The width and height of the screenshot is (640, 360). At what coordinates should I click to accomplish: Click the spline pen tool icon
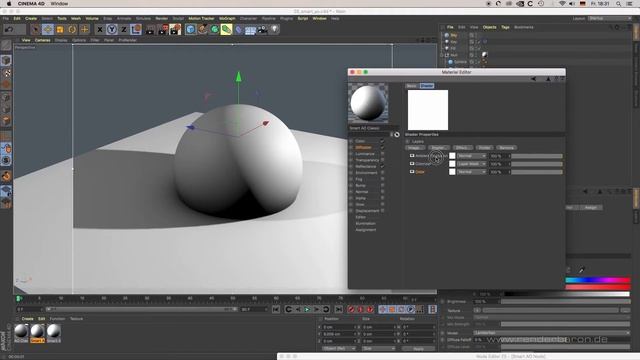(202, 29)
